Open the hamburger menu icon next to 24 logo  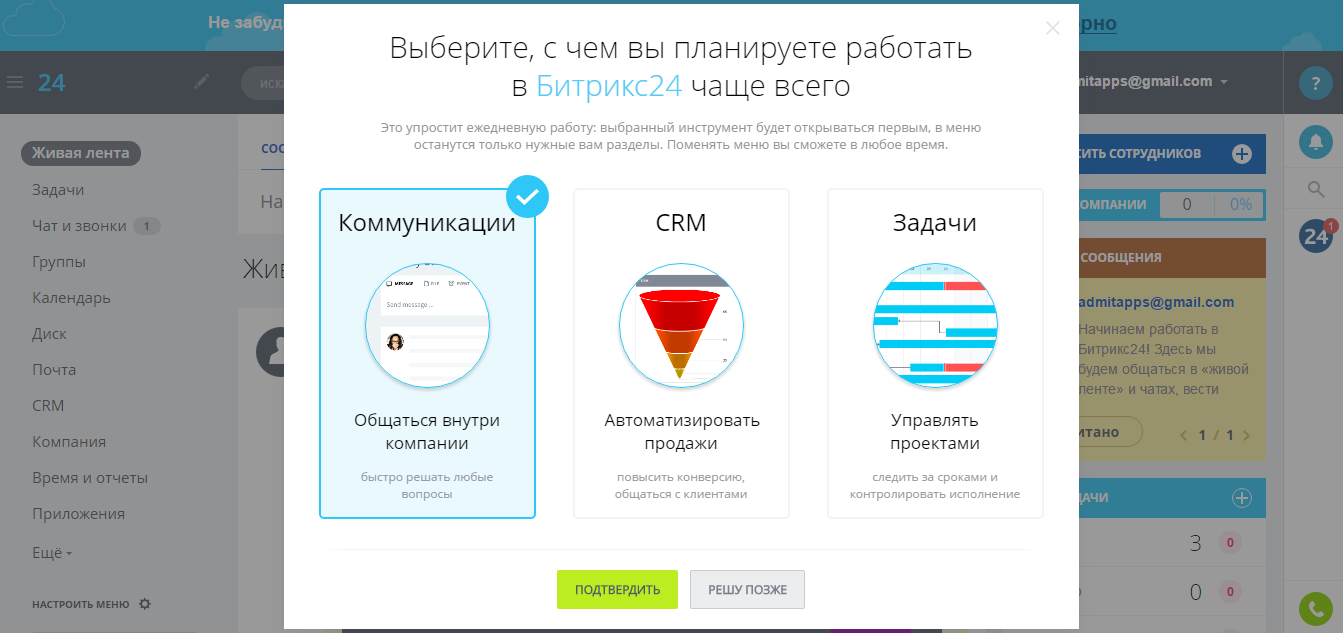pos(15,82)
